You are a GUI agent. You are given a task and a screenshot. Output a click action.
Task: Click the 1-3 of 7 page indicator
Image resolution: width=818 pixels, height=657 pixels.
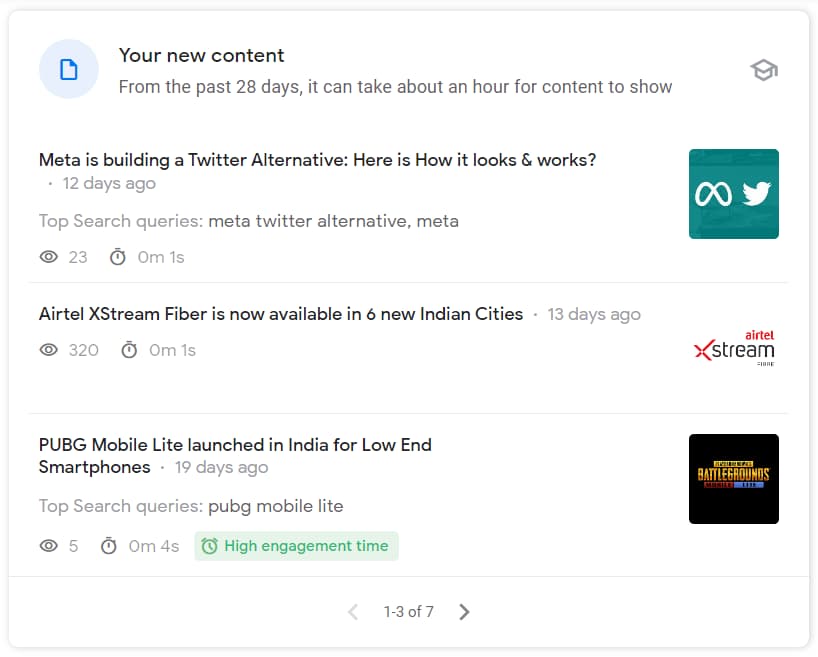[x=408, y=612]
